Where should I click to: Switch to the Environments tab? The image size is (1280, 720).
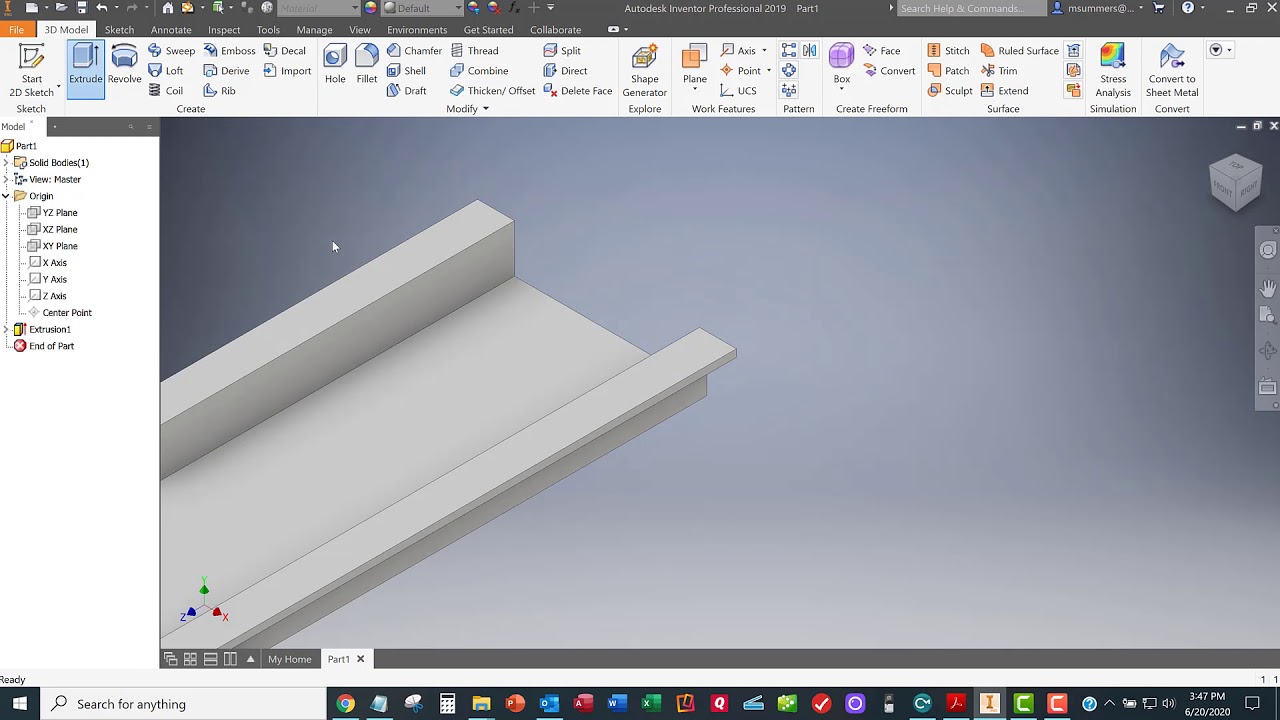[x=417, y=30]
